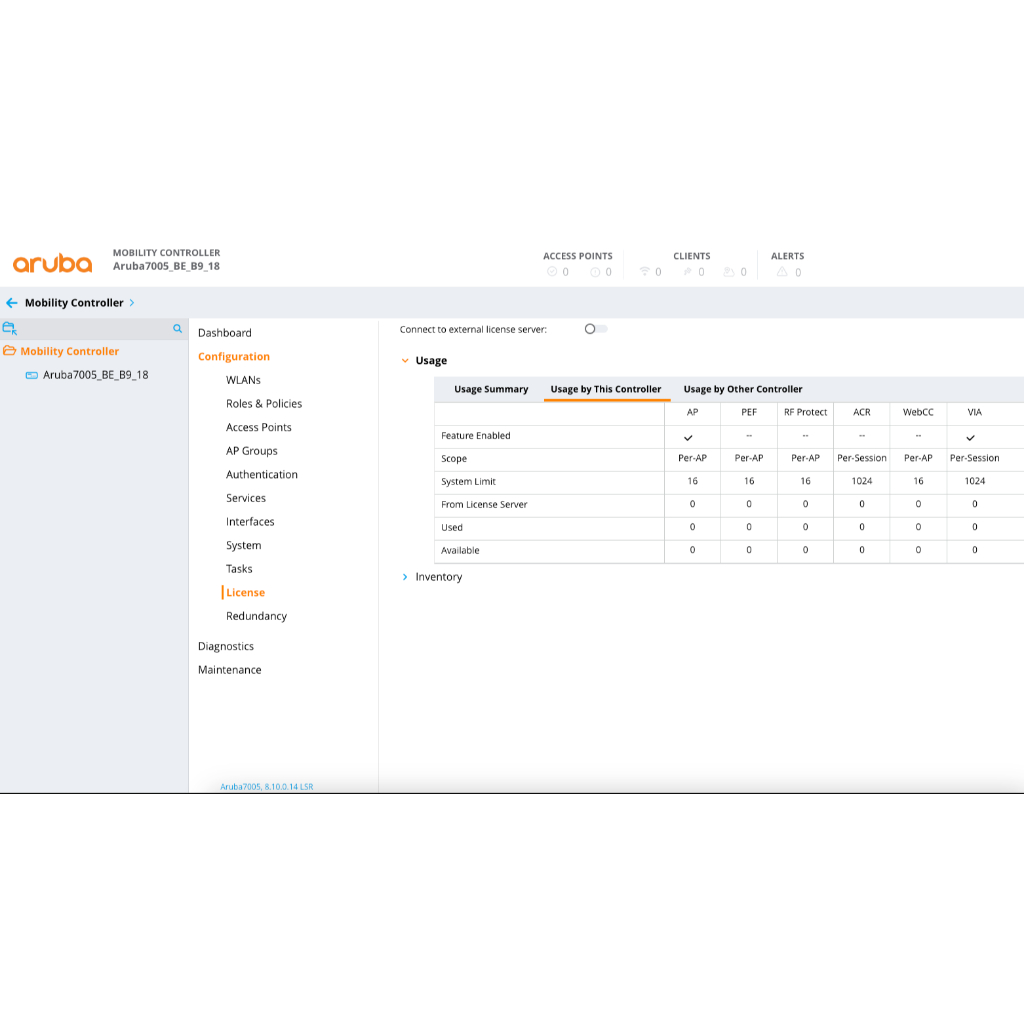
Task: Click the node hierarchy icon above the tree
Action: (x=10, y=328)
